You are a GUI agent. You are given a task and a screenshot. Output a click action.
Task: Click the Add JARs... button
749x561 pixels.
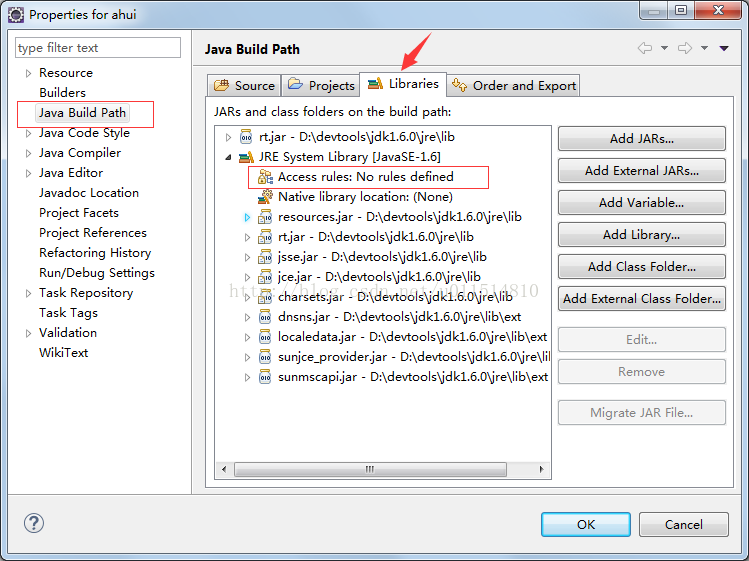point(642,139)
